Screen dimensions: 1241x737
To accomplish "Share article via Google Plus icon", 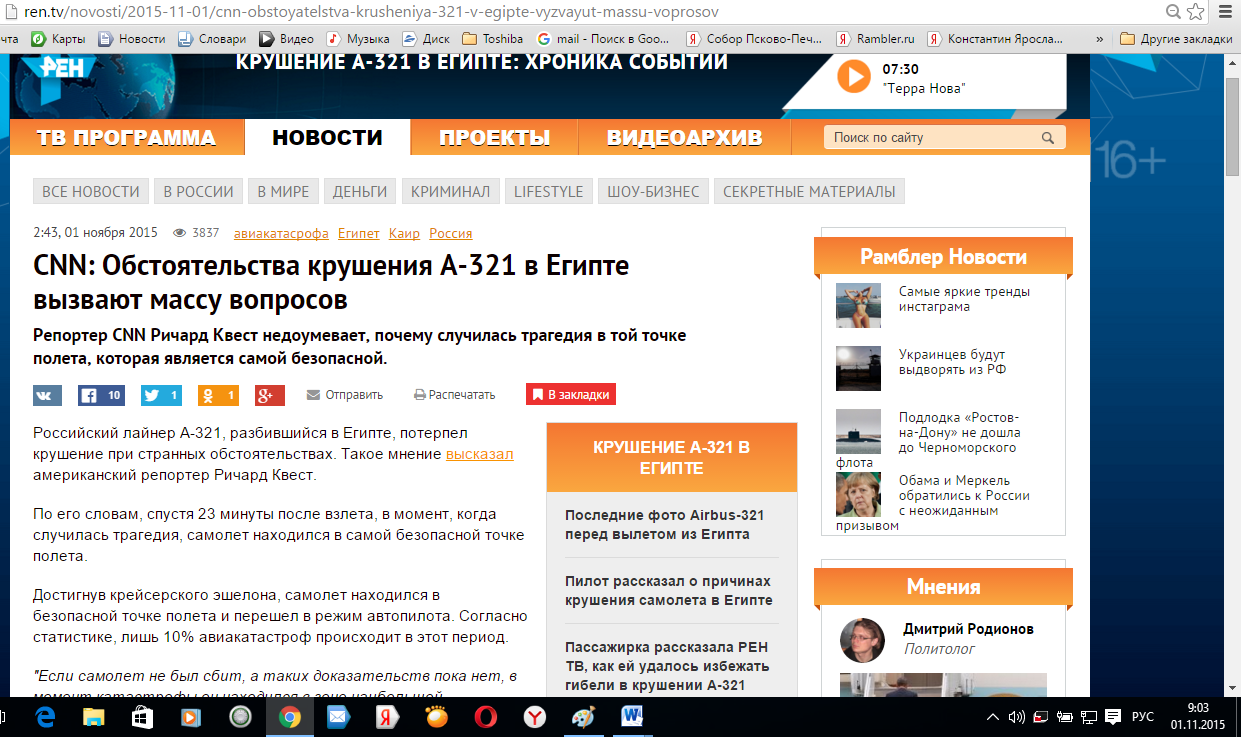I will (270, 395).
